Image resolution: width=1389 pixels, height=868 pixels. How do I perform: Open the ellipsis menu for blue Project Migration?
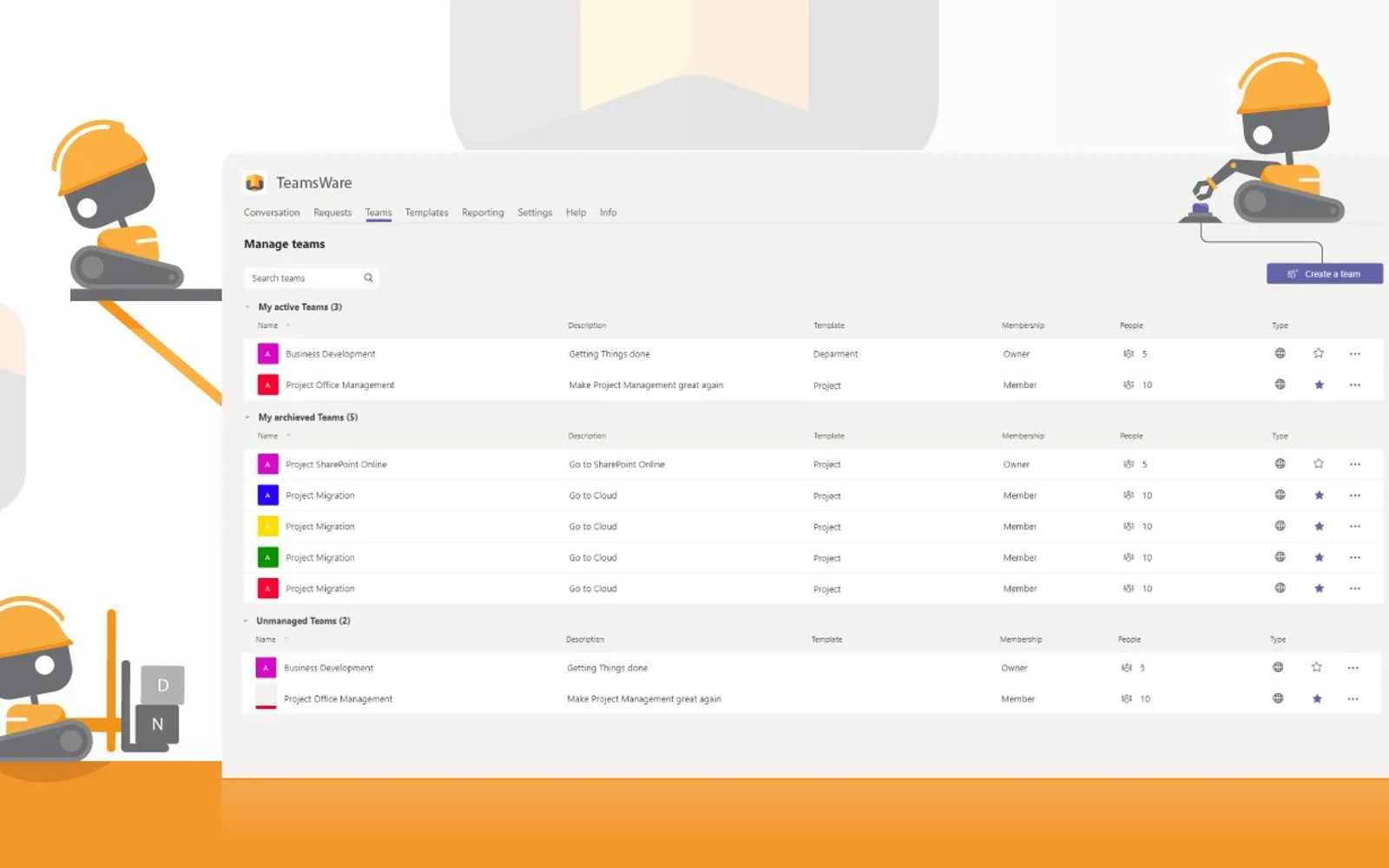1355,496
